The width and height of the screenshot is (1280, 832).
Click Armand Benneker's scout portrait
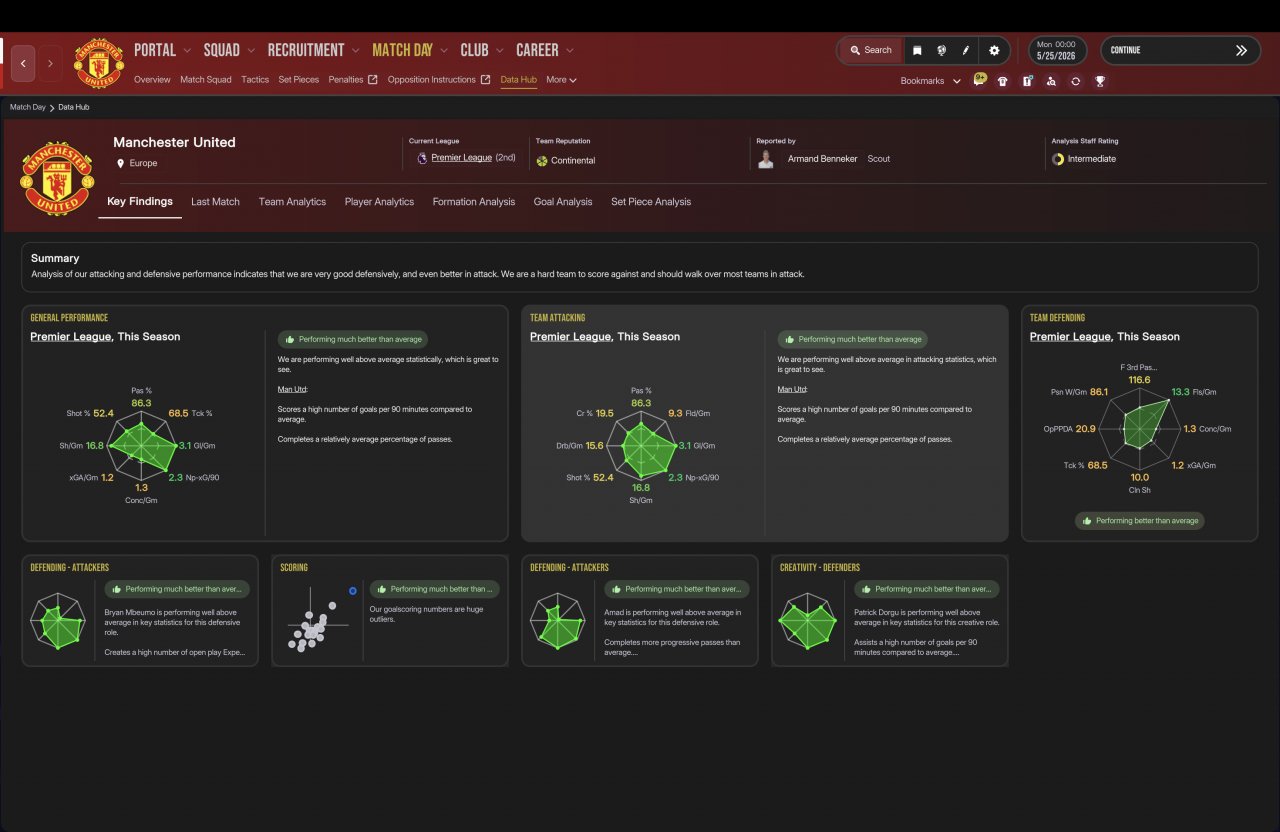[x=766, y=159]
